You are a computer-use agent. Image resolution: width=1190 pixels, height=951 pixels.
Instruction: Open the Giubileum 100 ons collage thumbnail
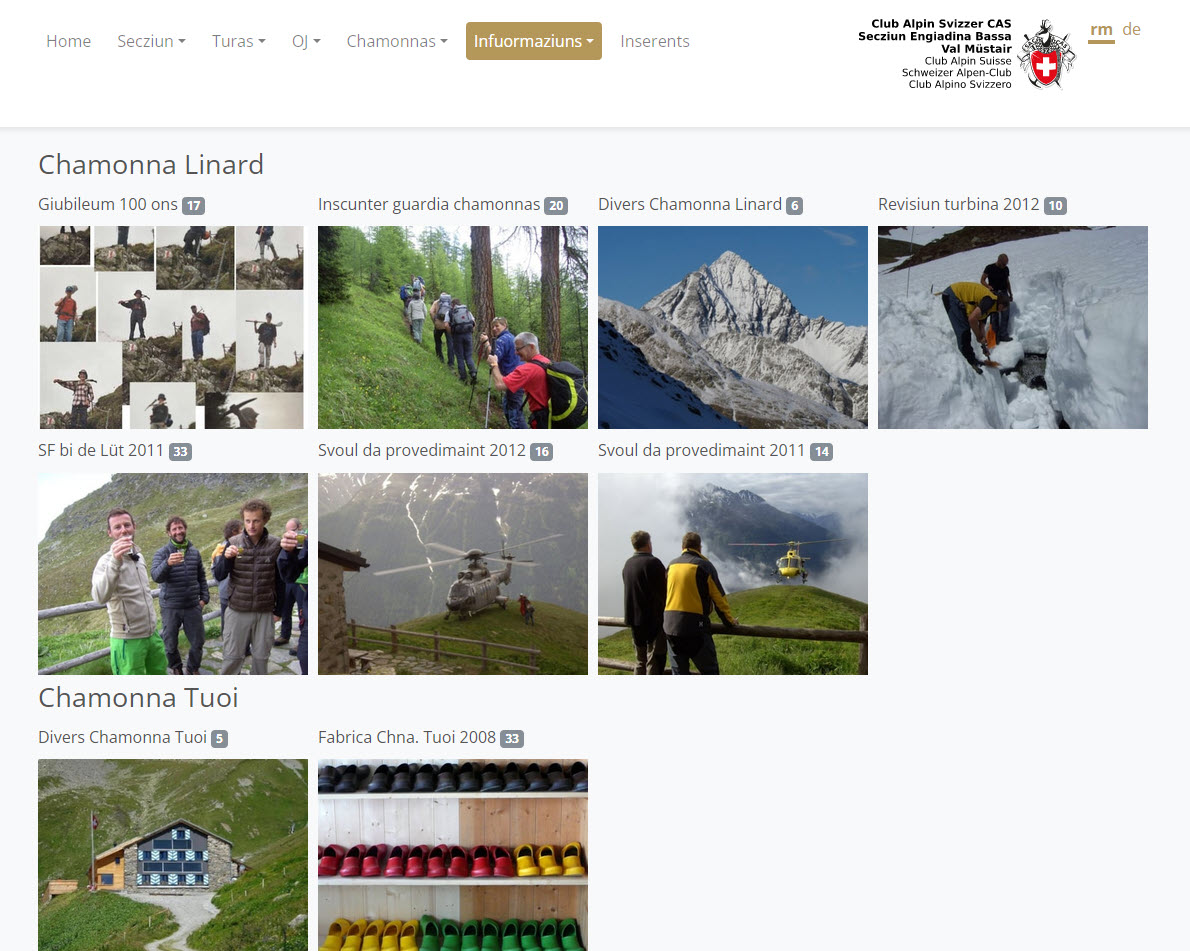(x=172, y=327)
